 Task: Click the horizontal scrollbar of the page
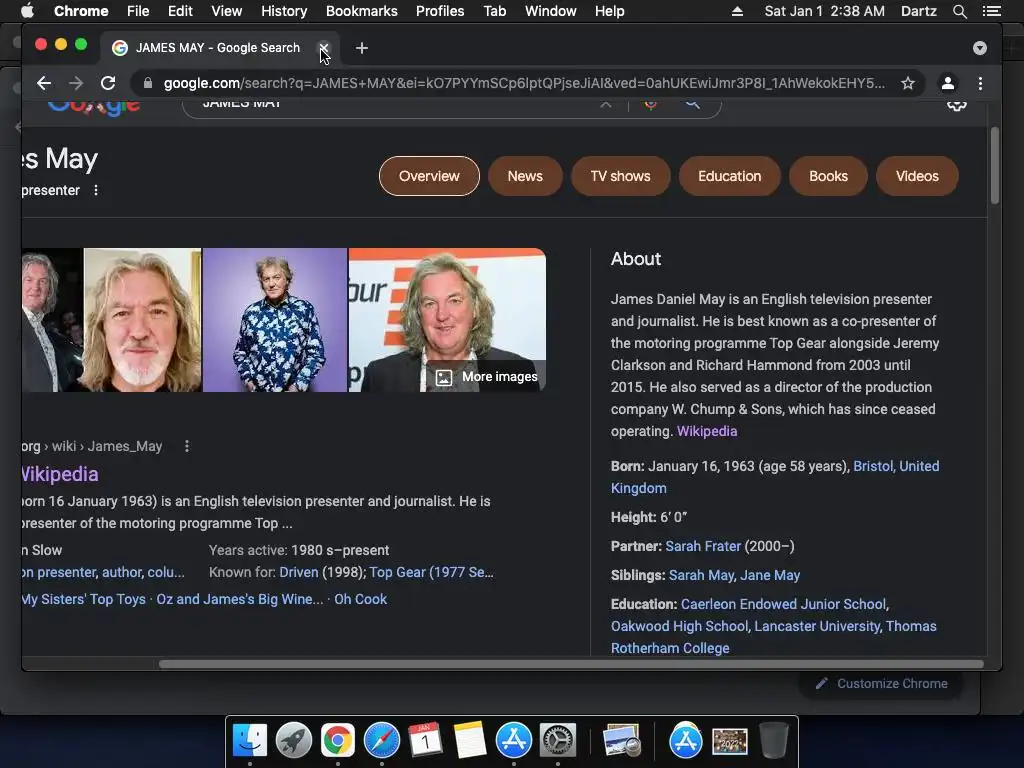571,664
